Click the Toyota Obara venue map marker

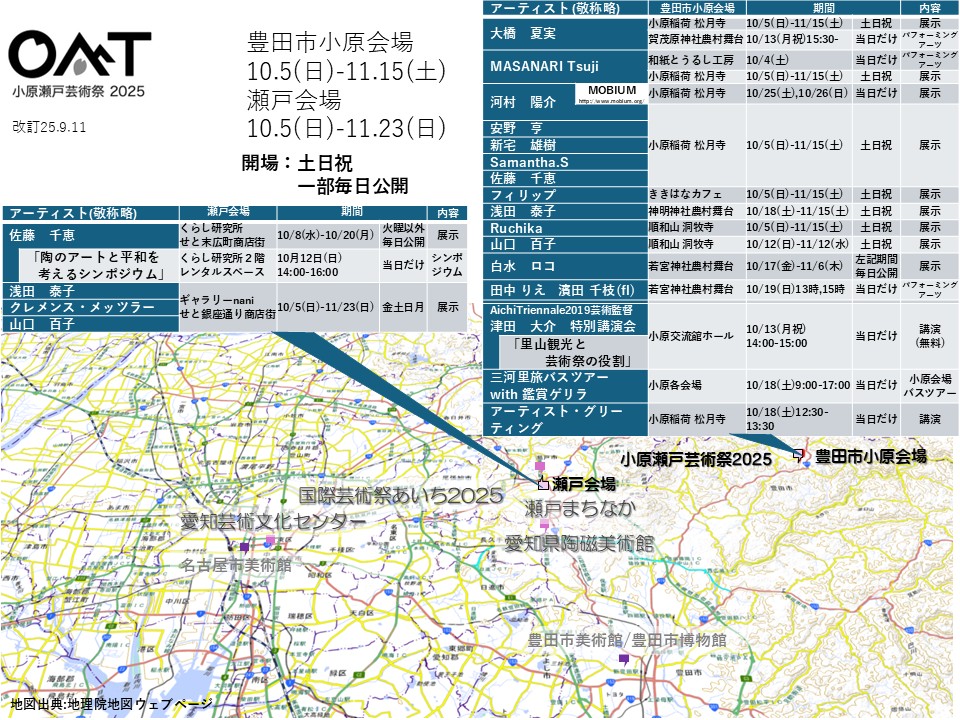coord(799,454)
